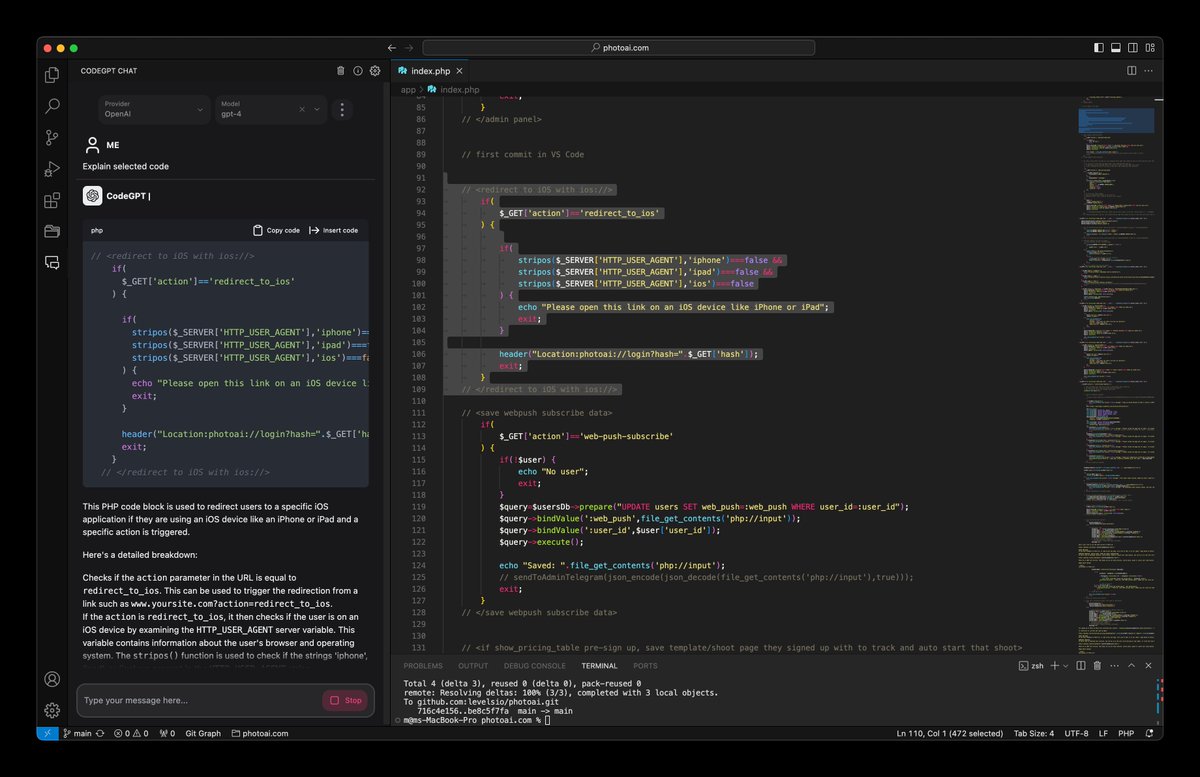Select the zsh terminal label
This screenshot has width=1200, height=777.
[1031, 665]
